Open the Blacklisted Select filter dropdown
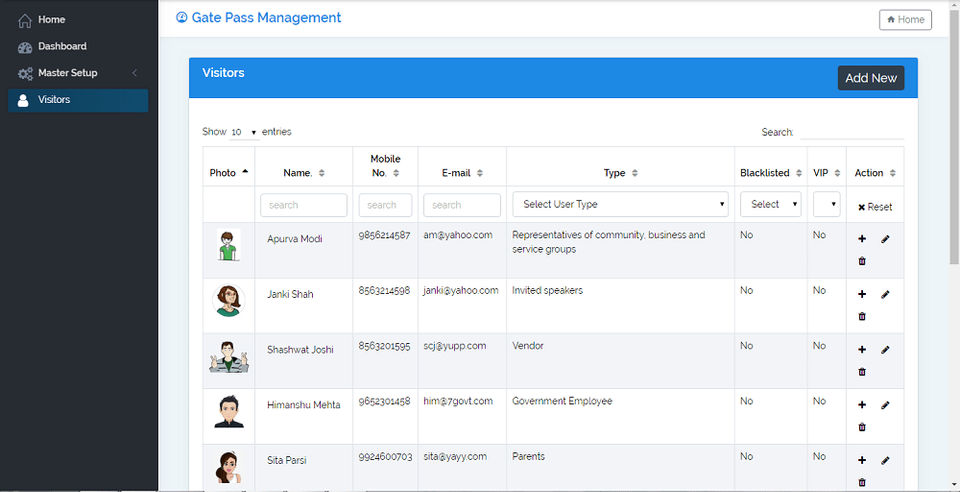The height and width of the screenshot is (492, 960). (770, 204)
